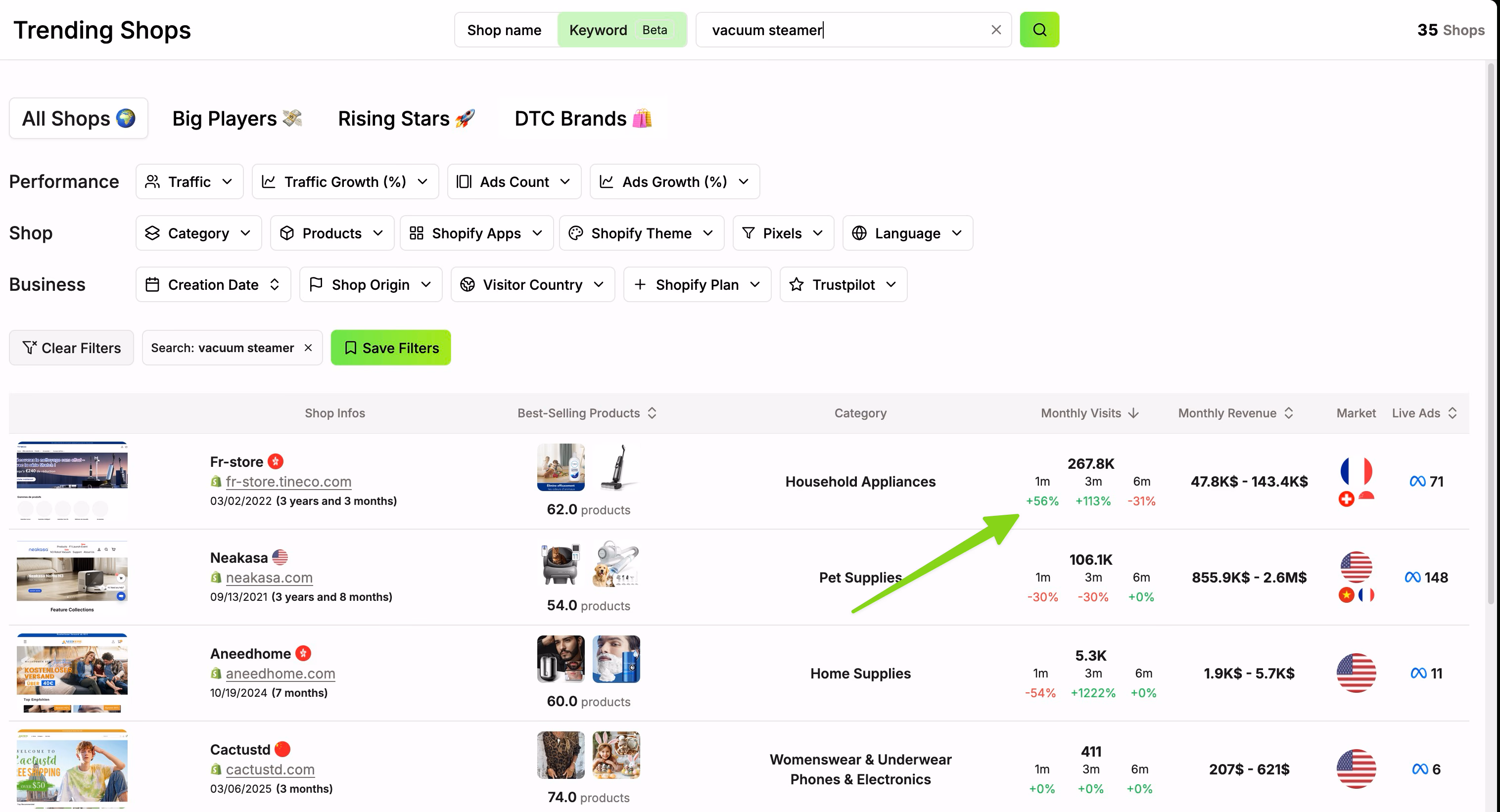Viewport: 1500px width, 812px height.
Task: Expand the Trustpilot filter
Action: (843, 285)
